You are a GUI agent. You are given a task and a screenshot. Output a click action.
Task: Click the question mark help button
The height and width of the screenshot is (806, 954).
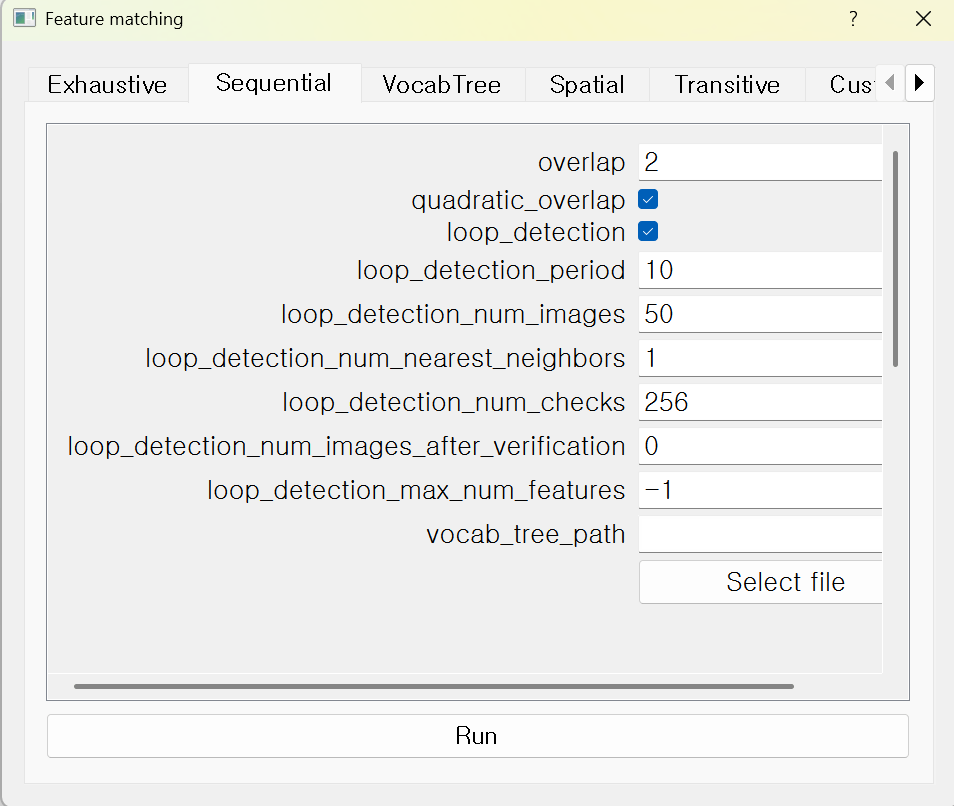pos(853,19)
